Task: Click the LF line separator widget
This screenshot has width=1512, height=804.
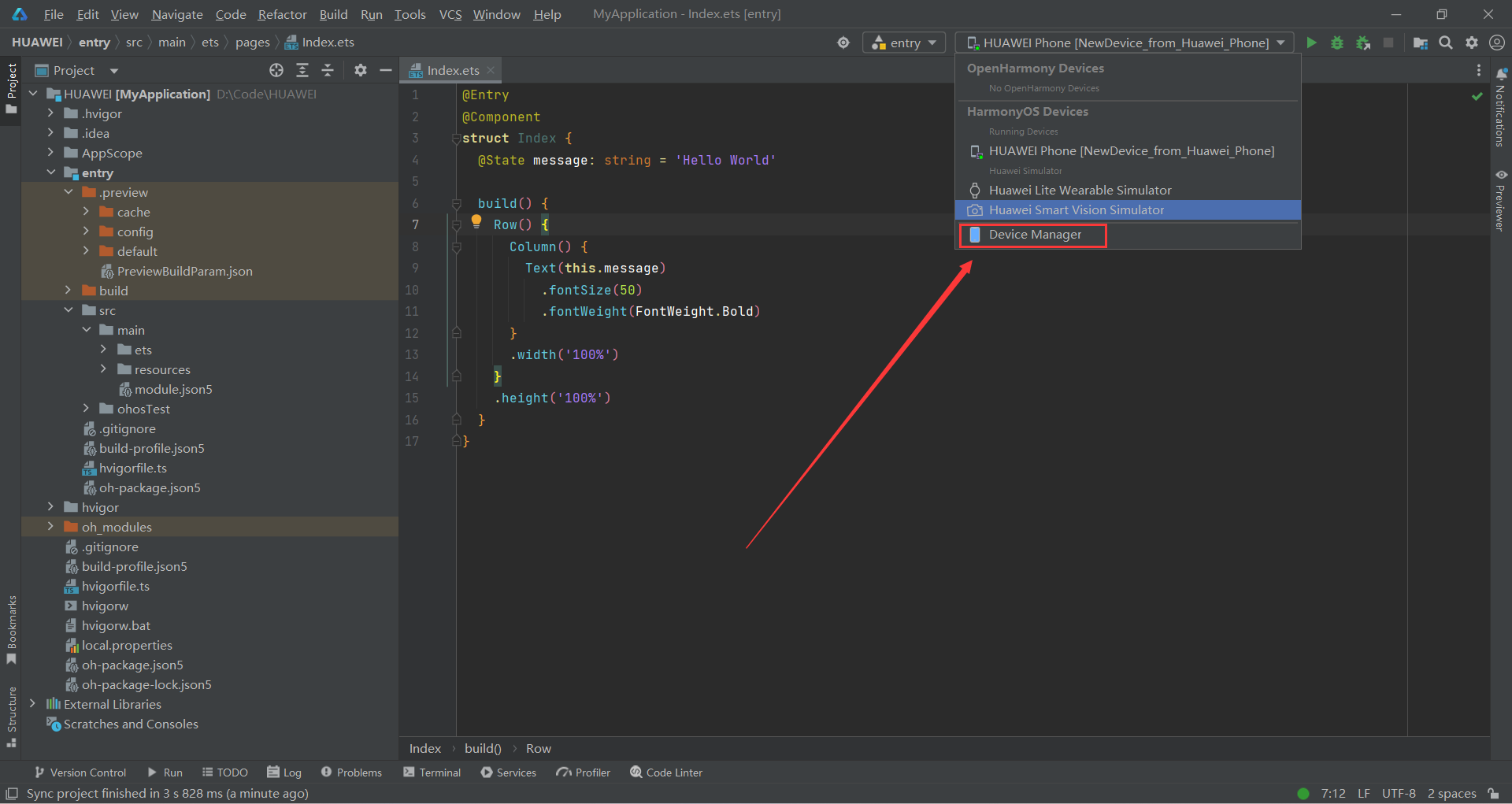Action: click(1364, 793)
